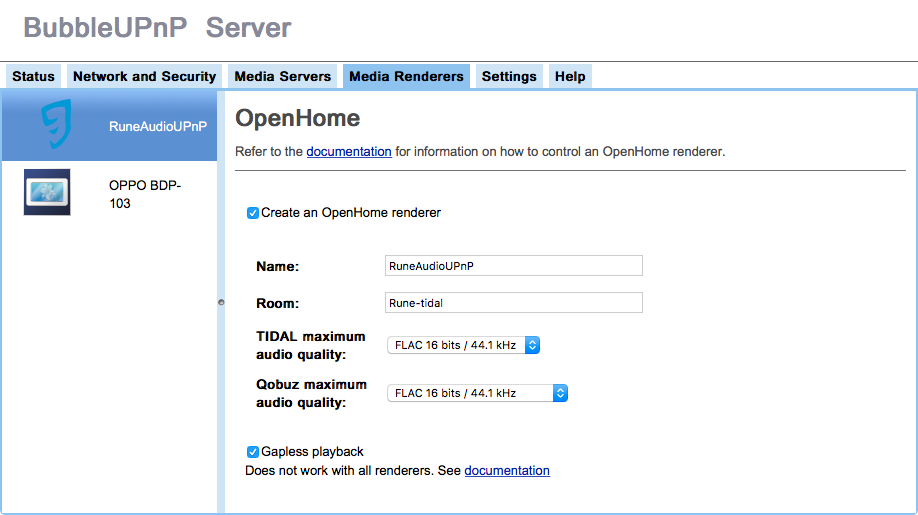Toggle Create an OpenHome renderer checkbox
Image resolution: width=918 pixels, height=515 pixels.
pos(252,213)
